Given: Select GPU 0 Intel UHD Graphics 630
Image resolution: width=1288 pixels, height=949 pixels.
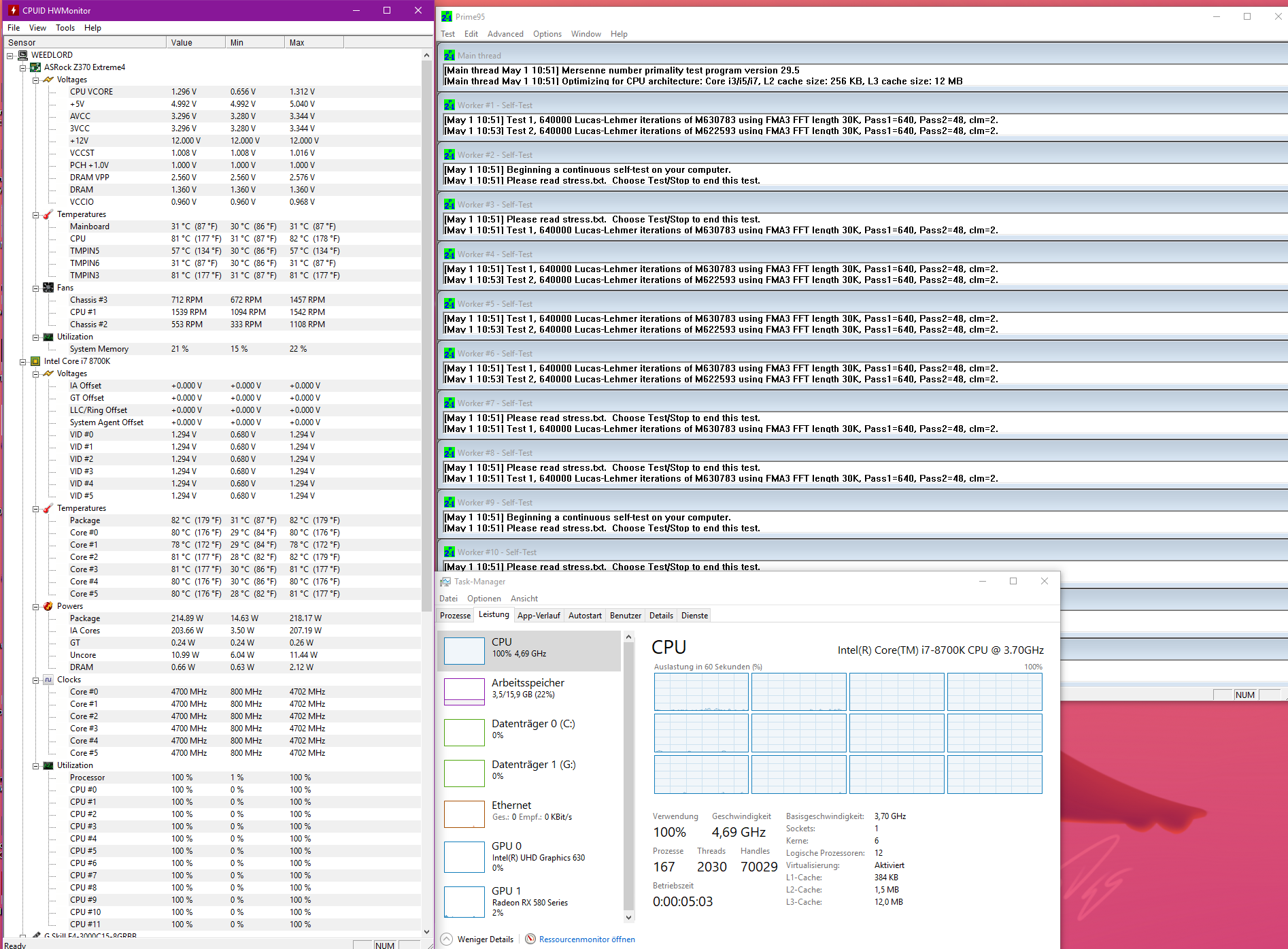Looking at the screenshot, I should coord(529,857).
